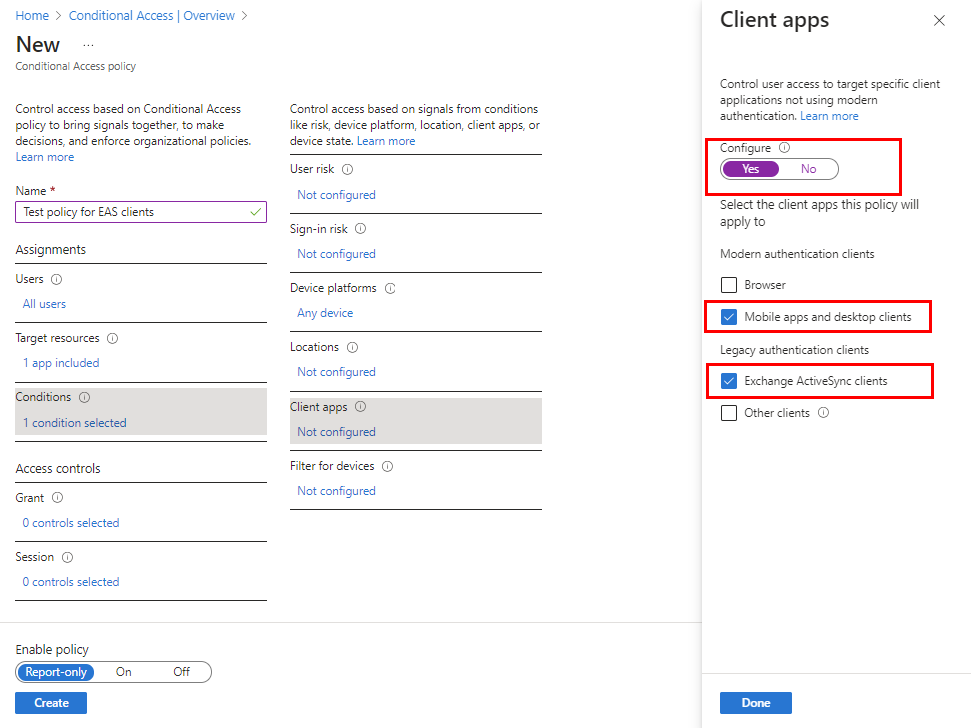
Task: Set Enable policy to Off
Action: 181,672
